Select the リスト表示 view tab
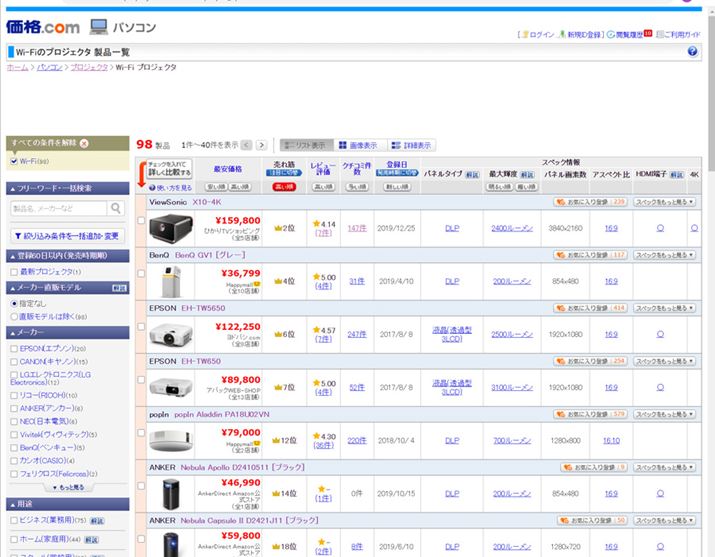This screenshot has height=557, width=715. pyautogui.click(x=304, y=145)
